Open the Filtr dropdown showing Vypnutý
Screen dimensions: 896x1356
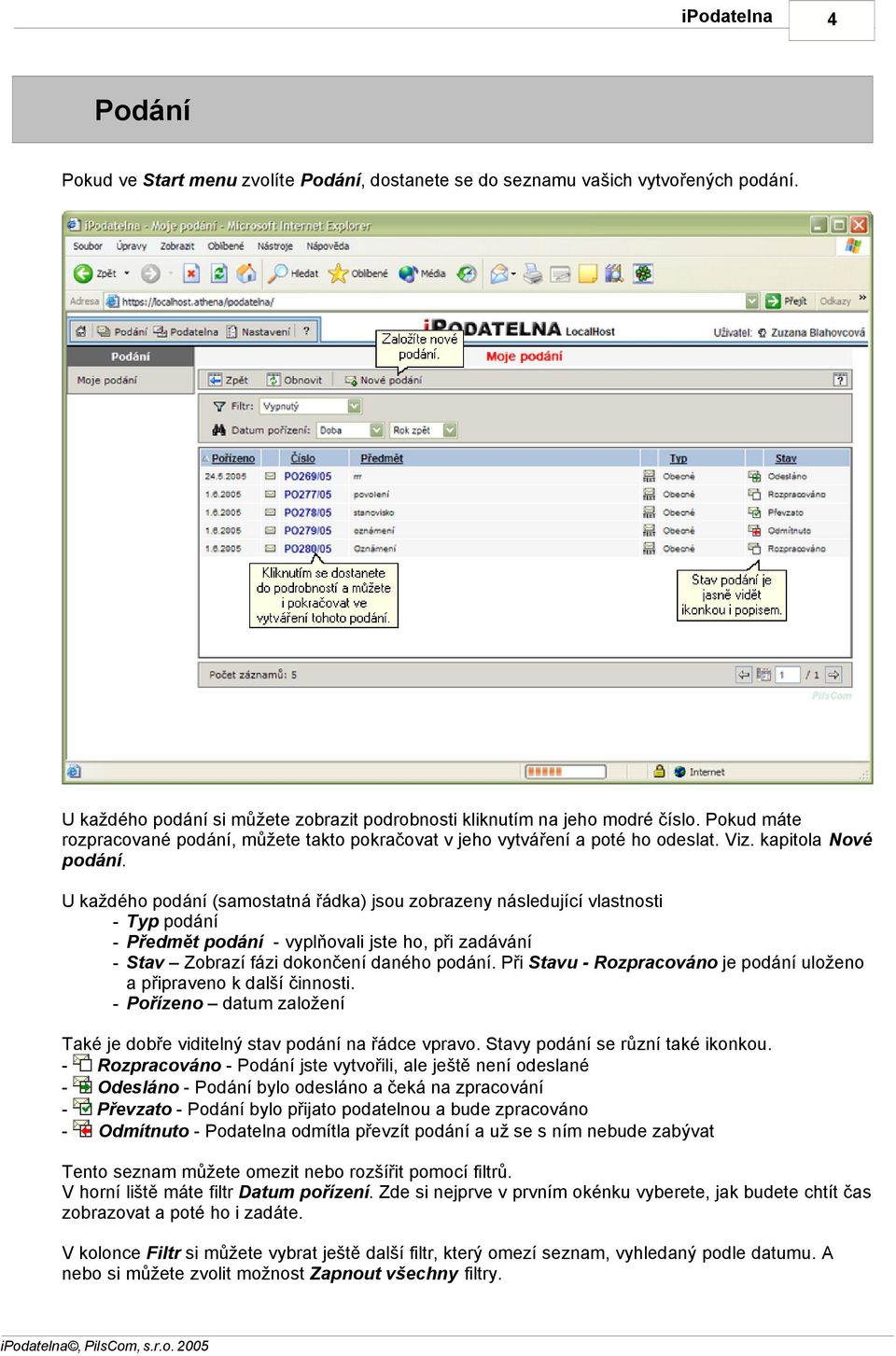[311, 406]
